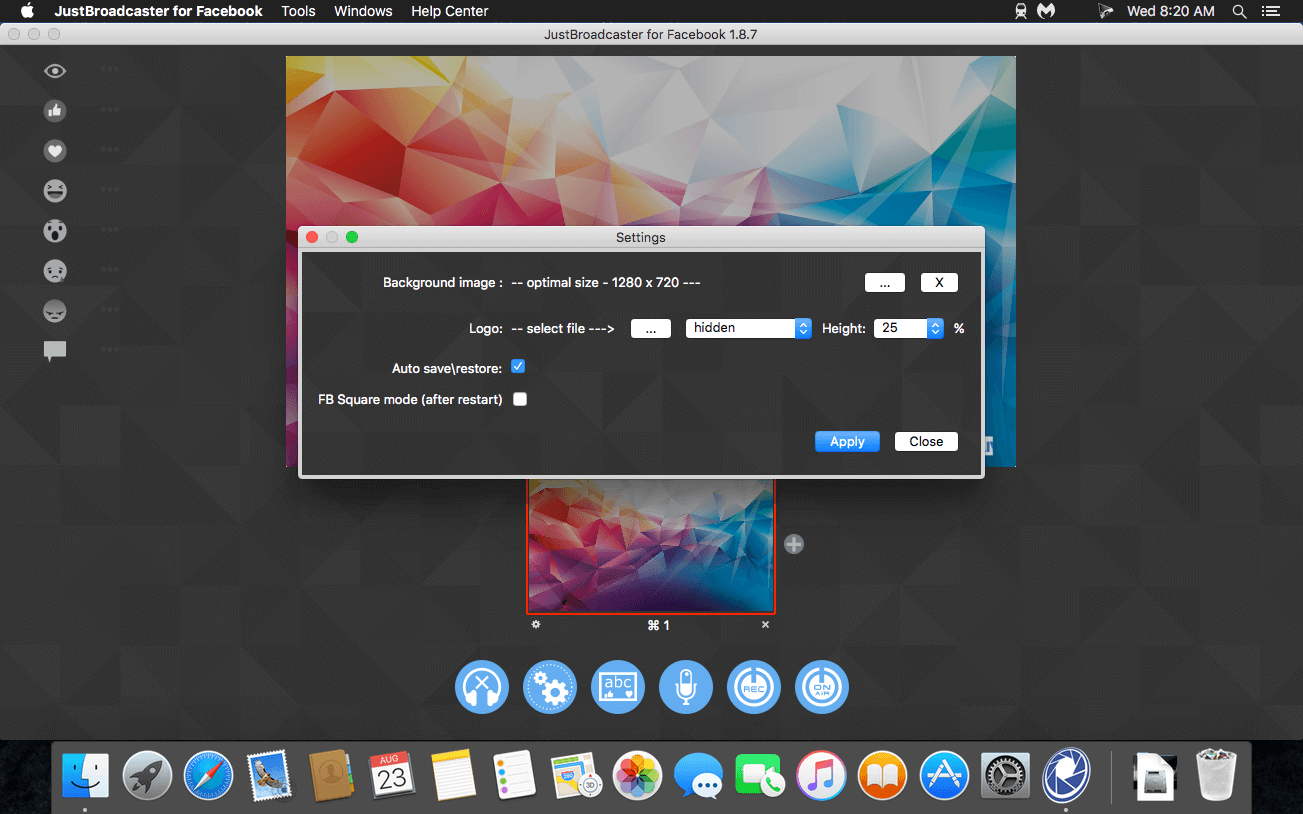
Task: Go live with the ON AIR button
Action: [822, 687]
